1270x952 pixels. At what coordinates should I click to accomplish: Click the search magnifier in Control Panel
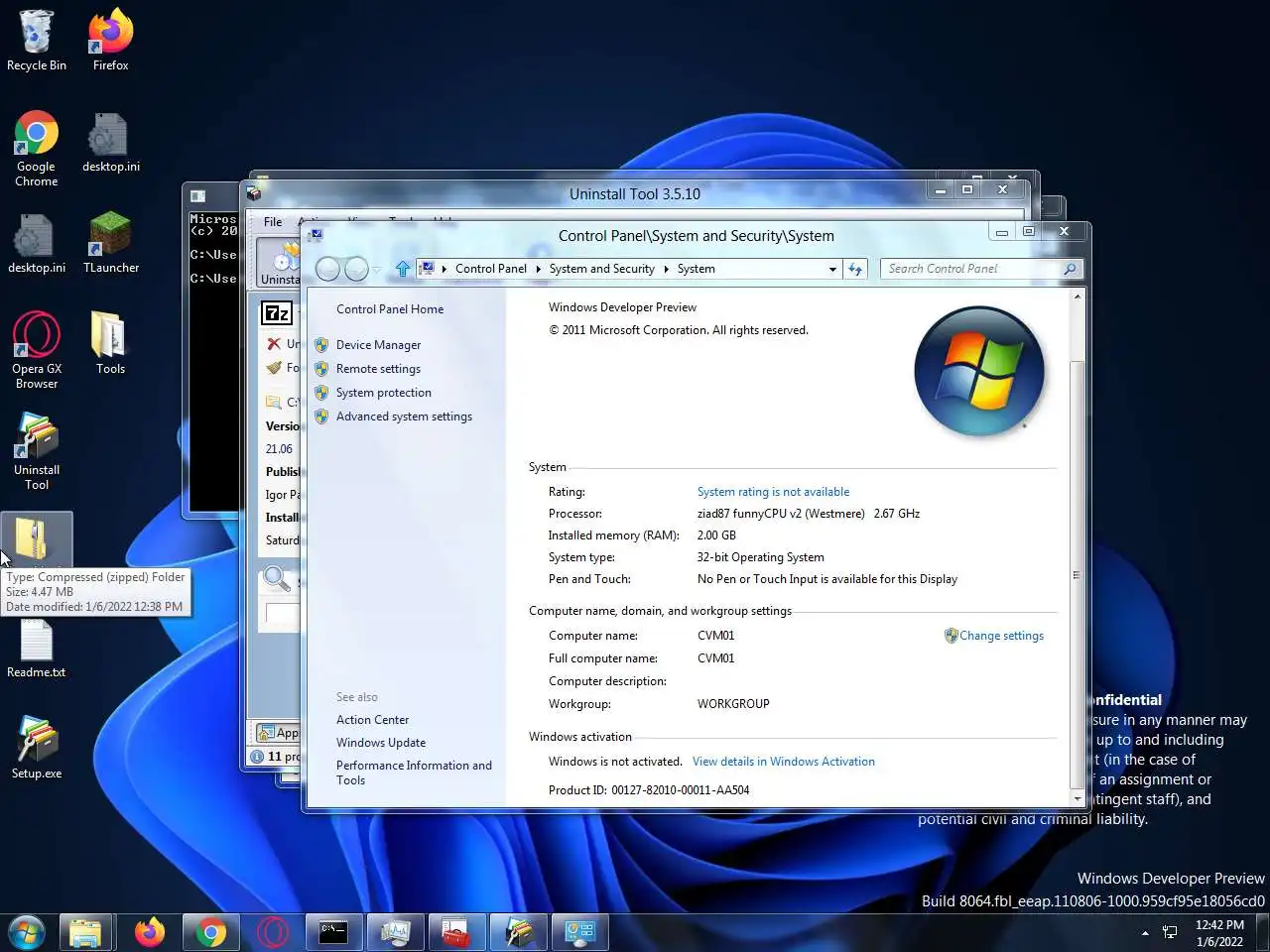tap(1070, 269)
